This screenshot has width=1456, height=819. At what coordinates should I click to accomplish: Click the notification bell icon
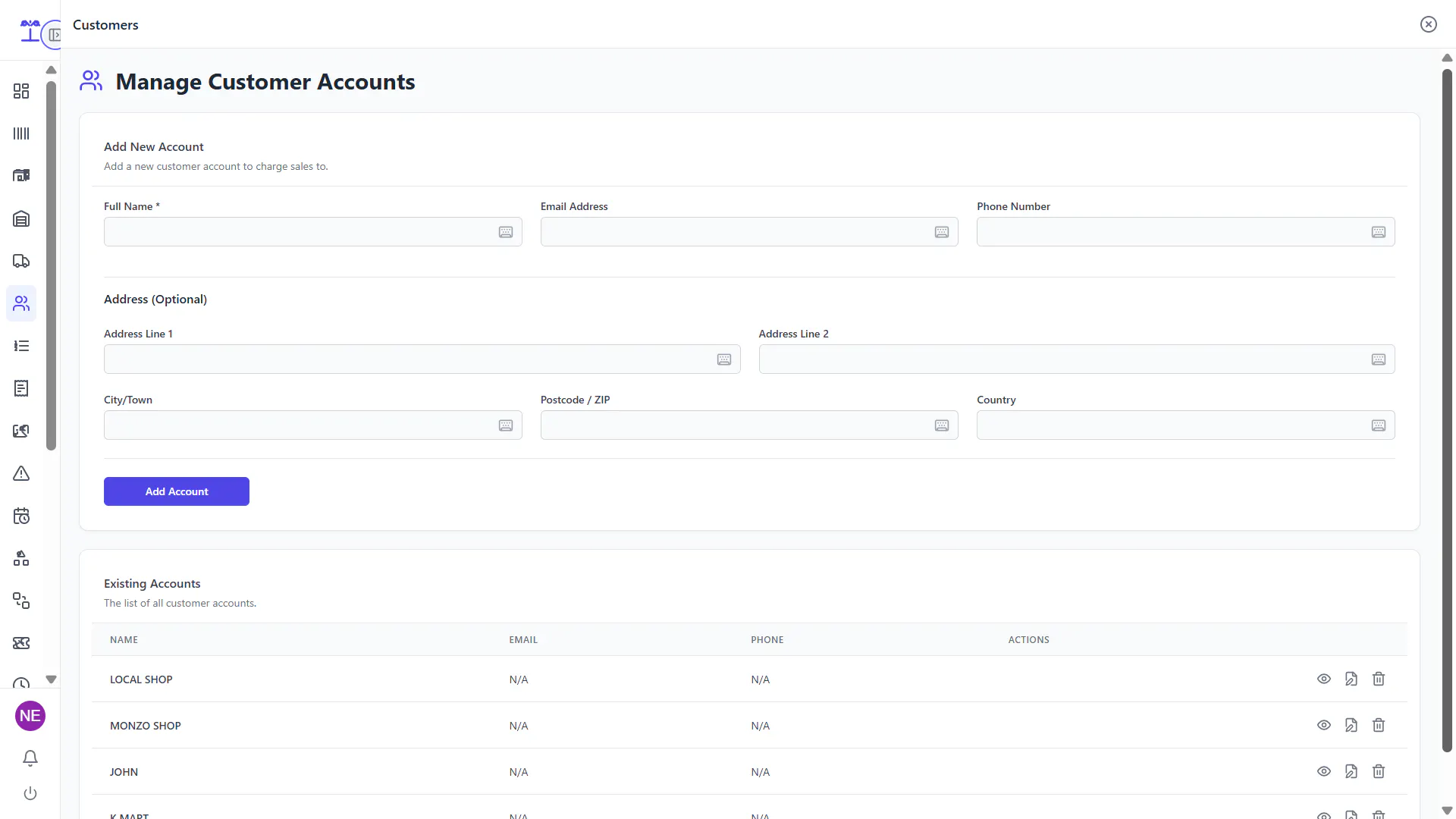[x=30, y=758]
